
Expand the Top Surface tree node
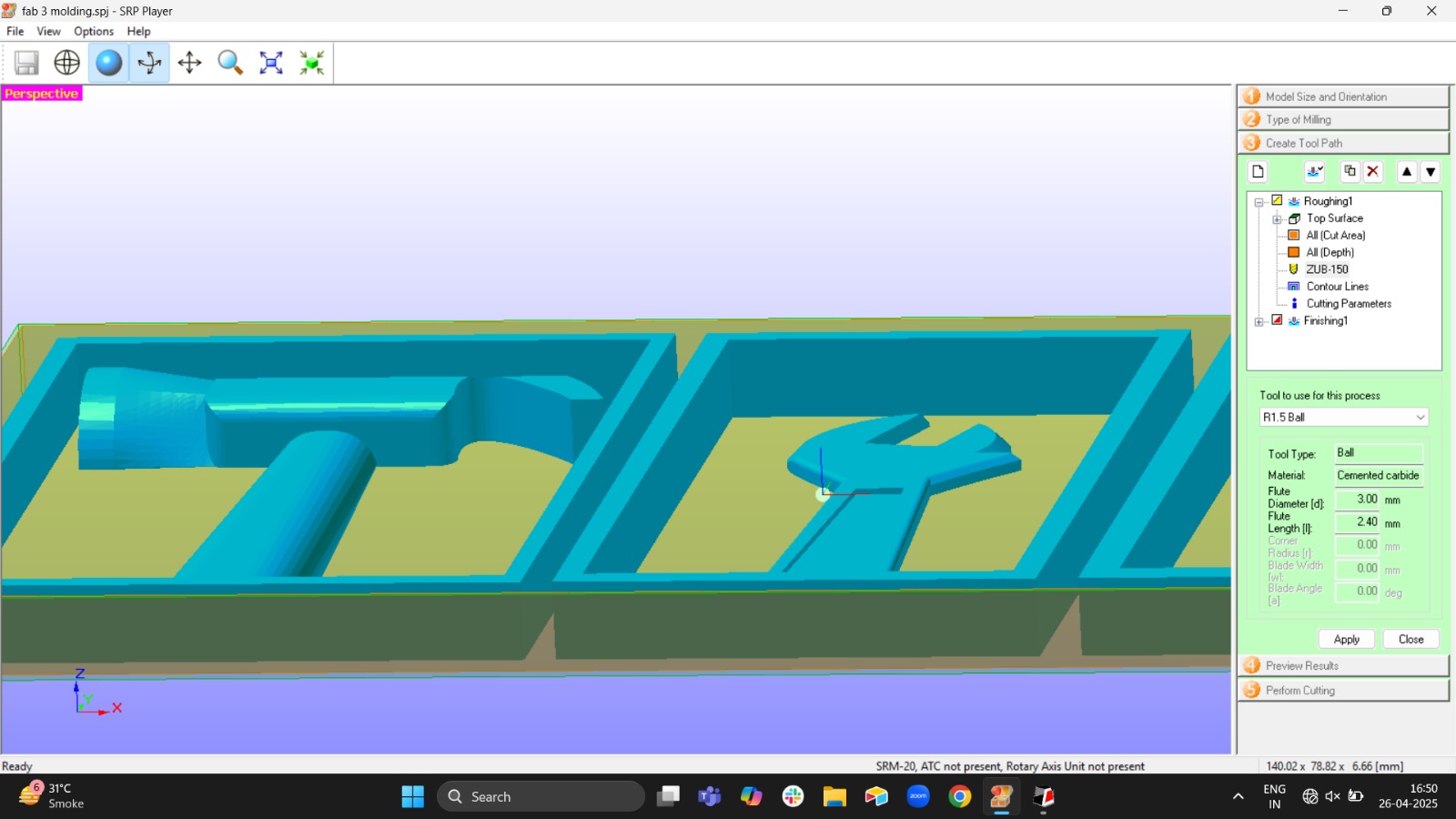tap(1277, 219)
